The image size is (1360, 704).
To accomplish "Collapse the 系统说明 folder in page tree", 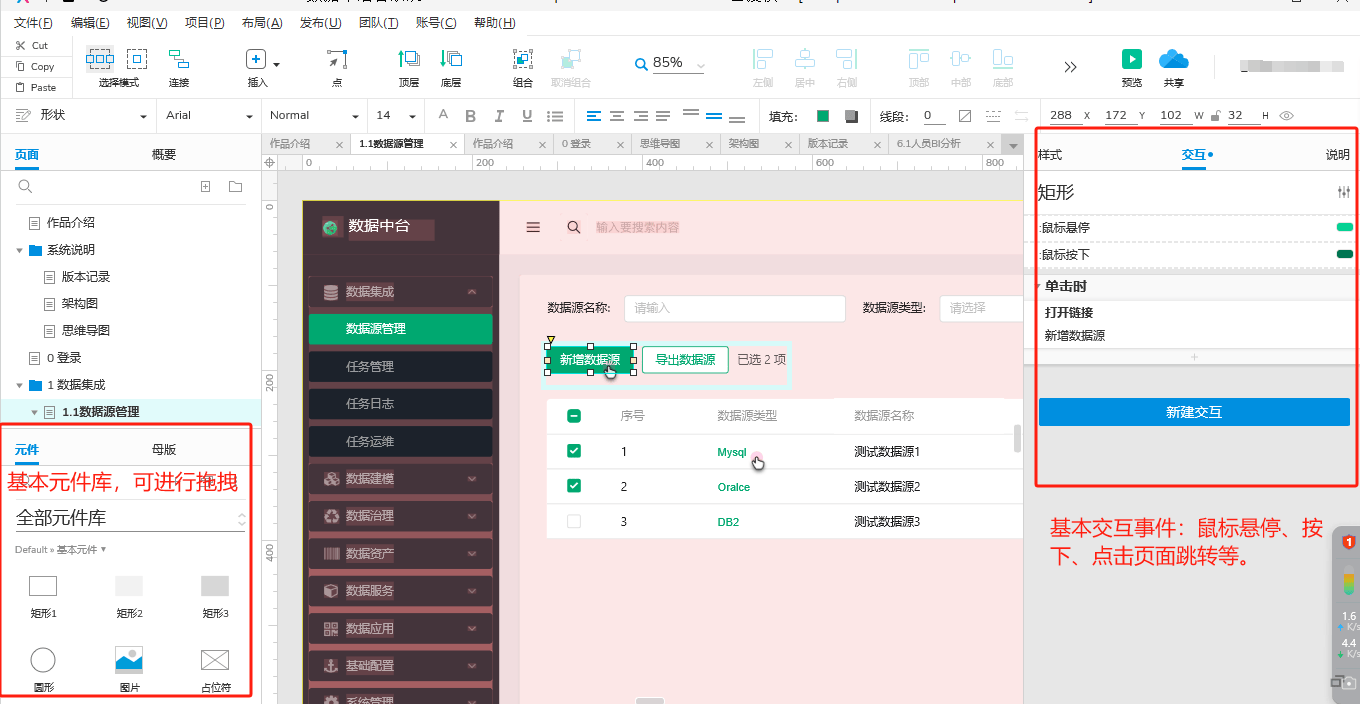I will [20, 250].
